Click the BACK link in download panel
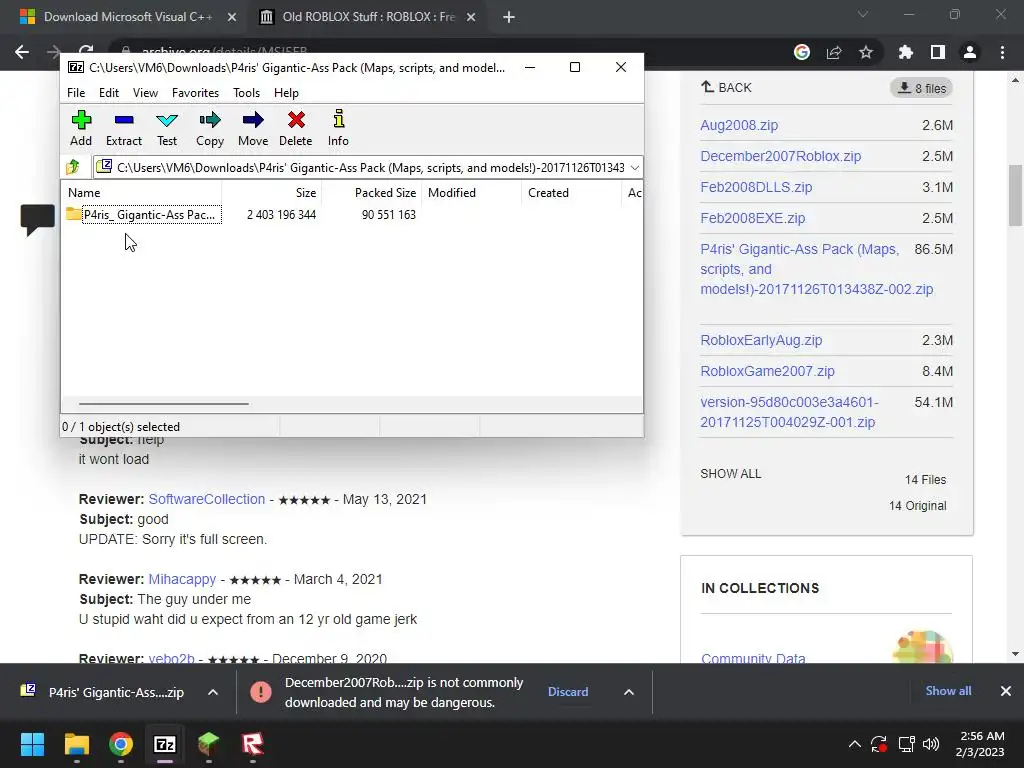Viewport: 1024px width, 768px height. click(x=726, y=88)
